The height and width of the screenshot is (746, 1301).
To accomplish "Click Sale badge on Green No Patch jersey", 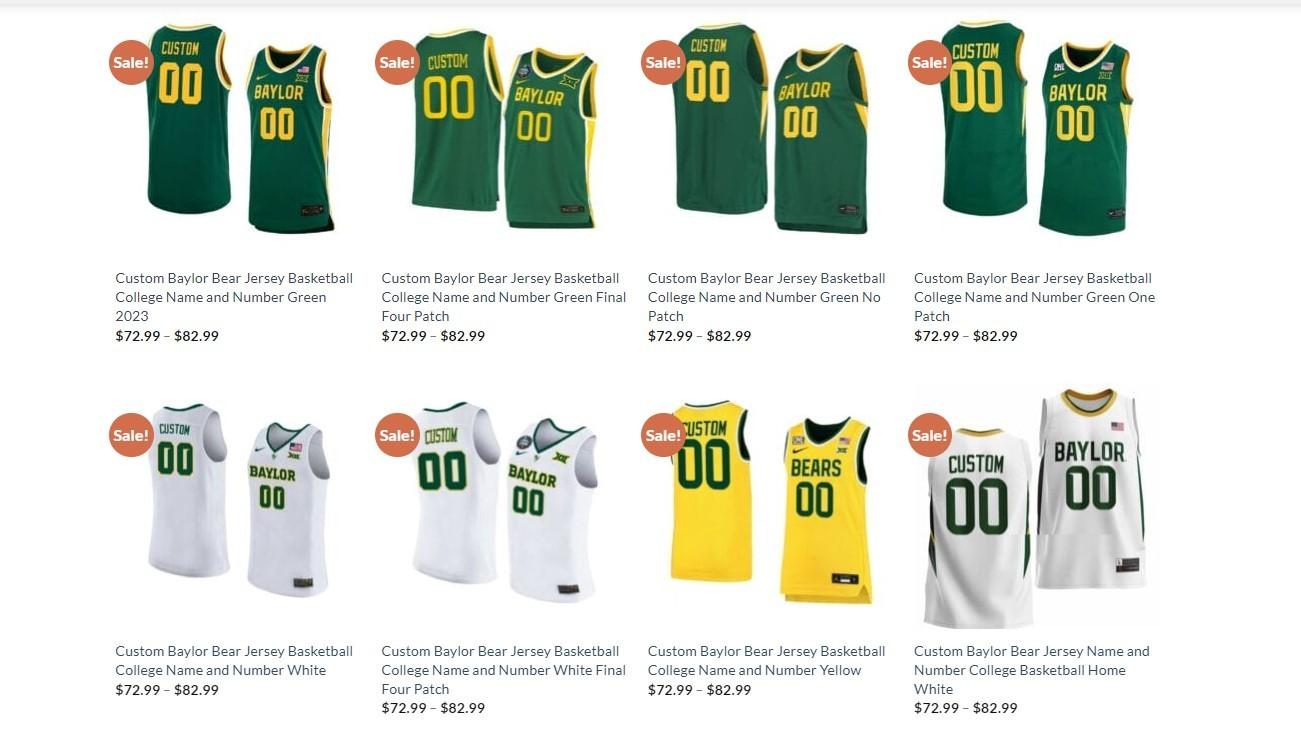I will click(663, 62).
